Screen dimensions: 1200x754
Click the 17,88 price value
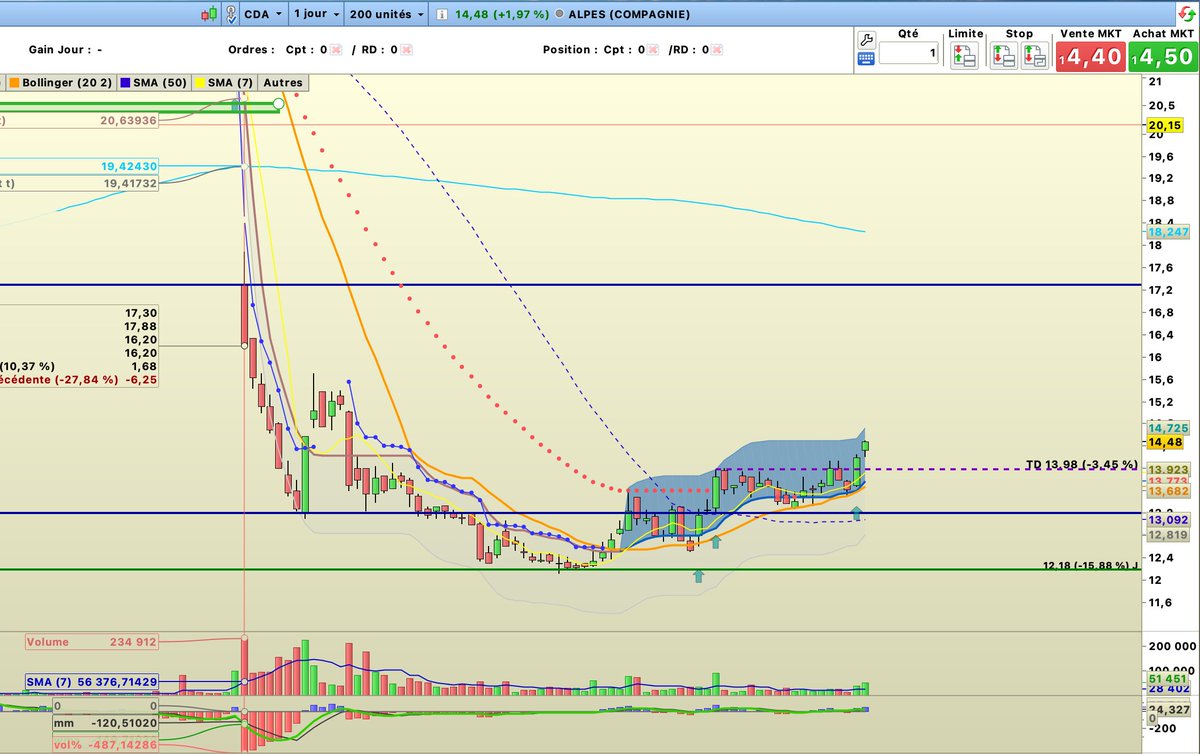[x=140, y=326]
